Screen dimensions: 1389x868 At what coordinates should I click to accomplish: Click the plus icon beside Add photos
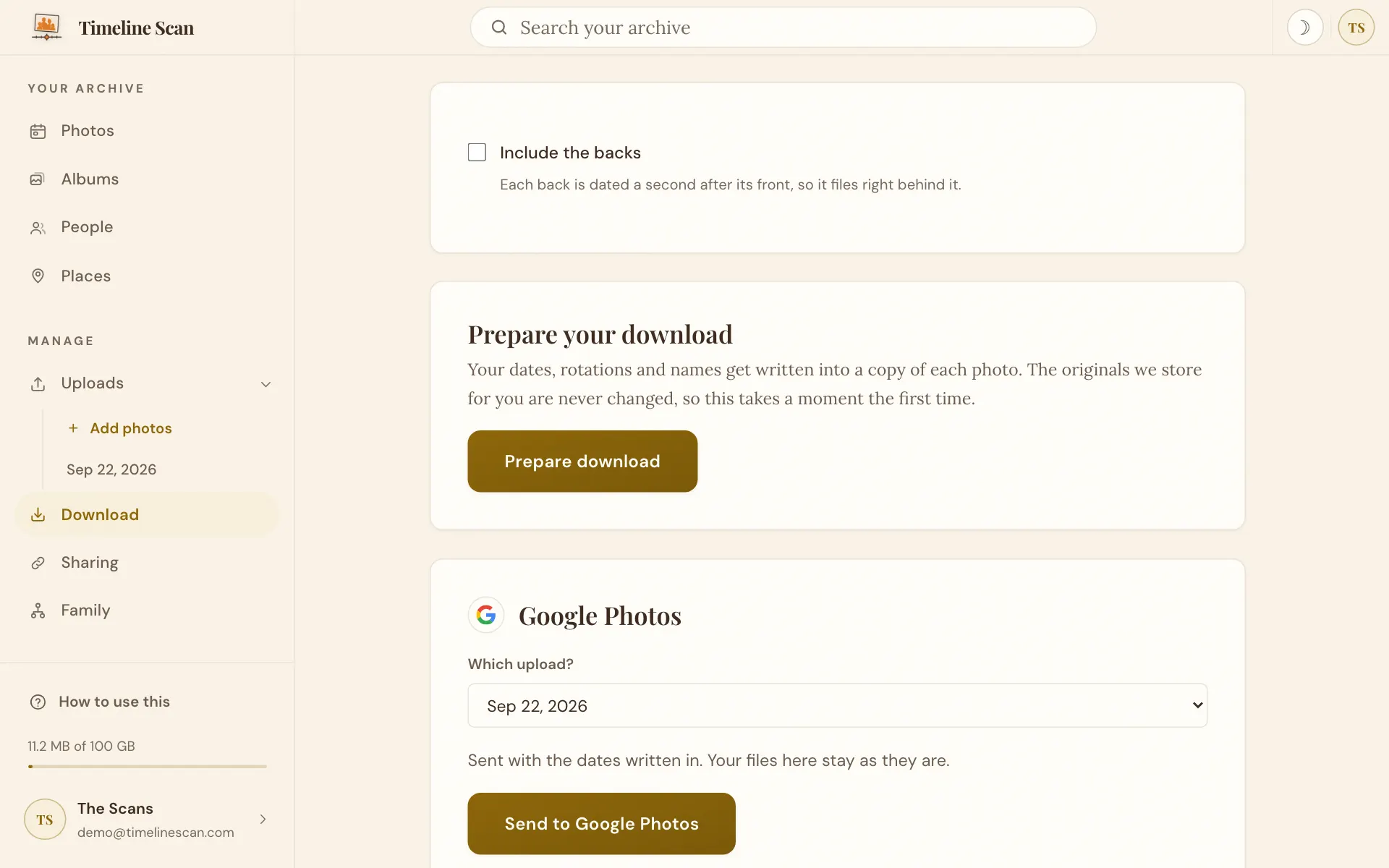[73, 428]
